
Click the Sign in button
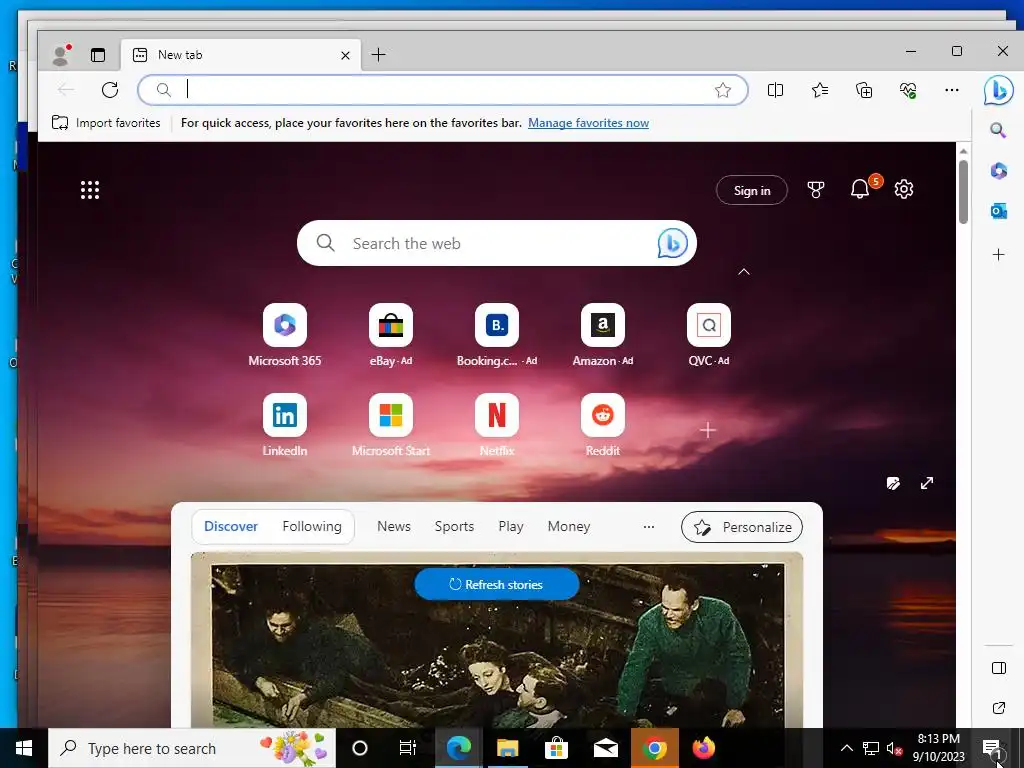(x=752, y=190)
